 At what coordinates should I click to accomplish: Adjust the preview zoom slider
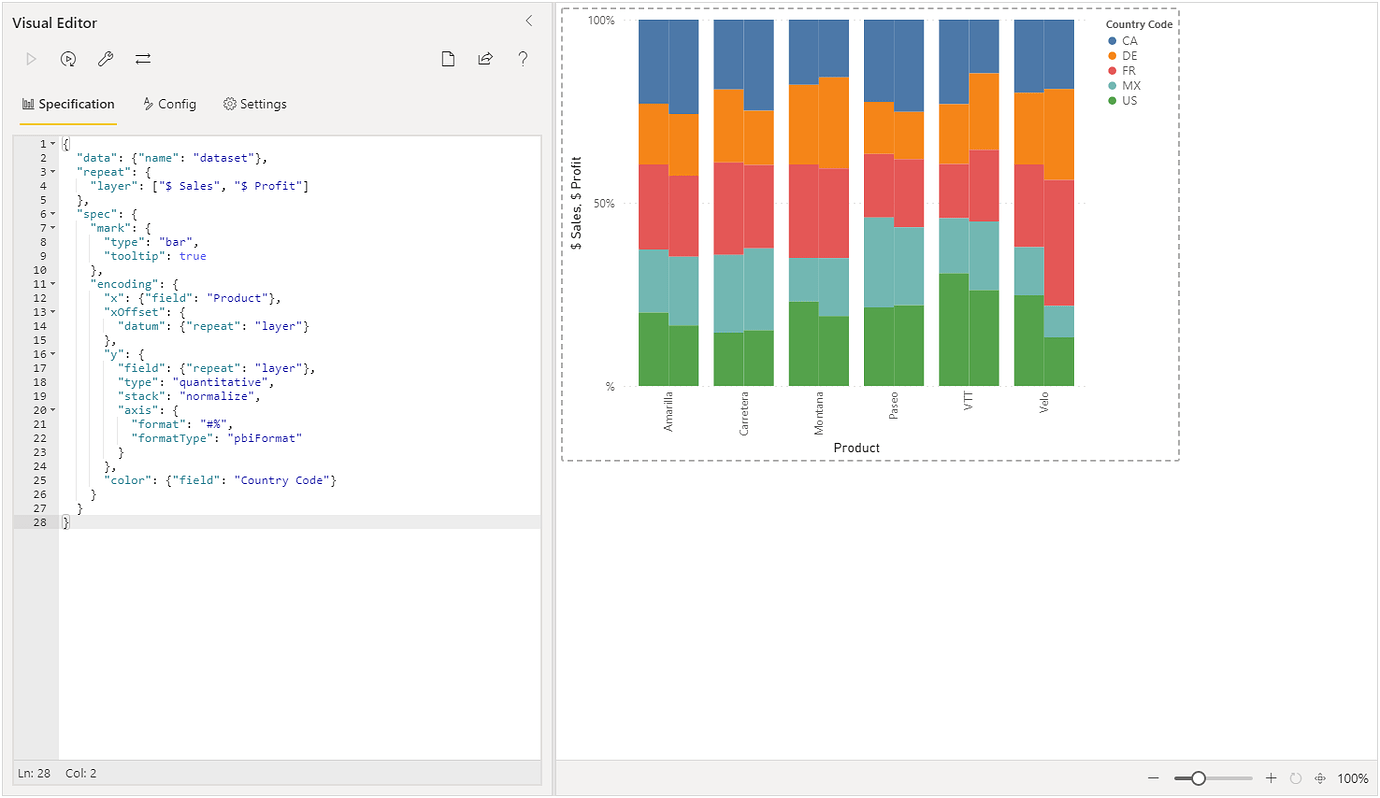[x=1199, y=777]
